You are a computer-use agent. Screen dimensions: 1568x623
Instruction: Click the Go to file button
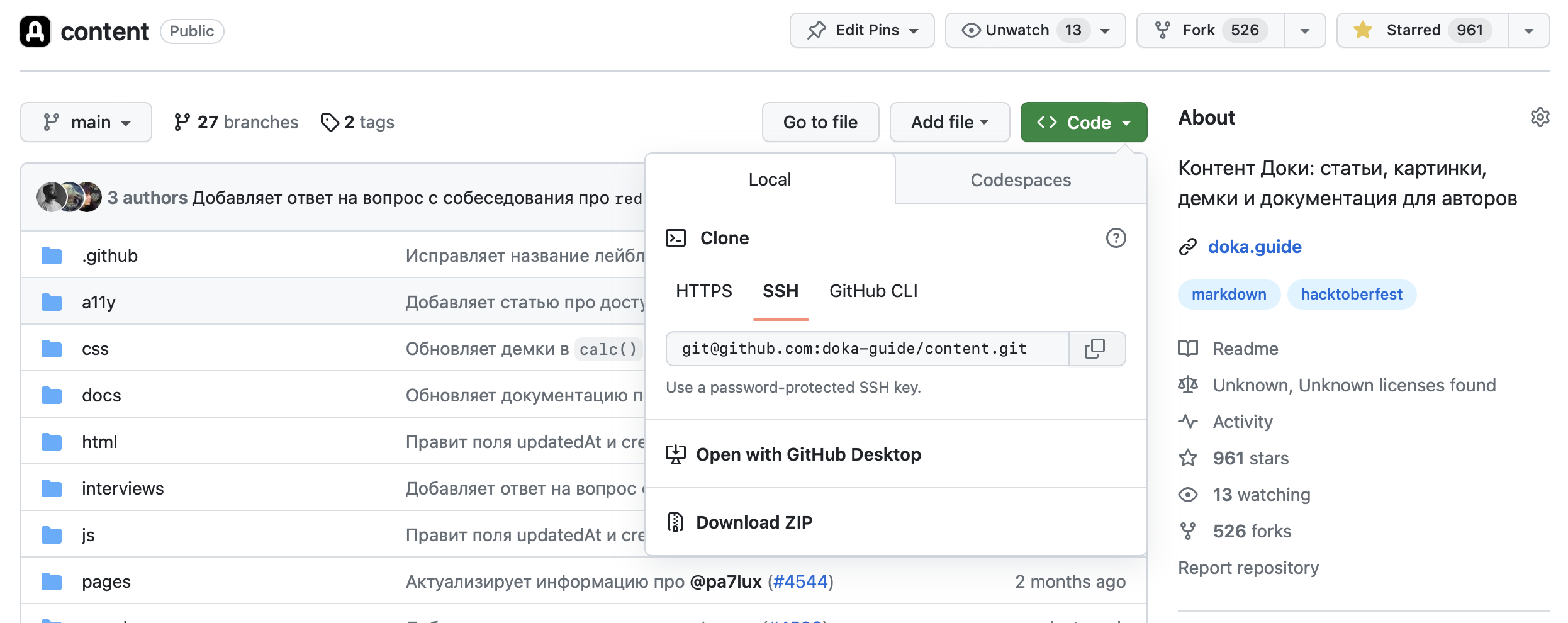coord(820,122)
